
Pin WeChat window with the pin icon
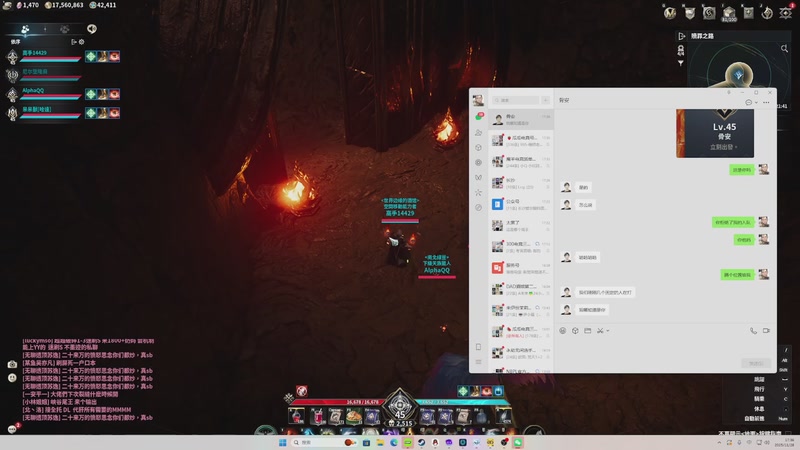[729, 92]
